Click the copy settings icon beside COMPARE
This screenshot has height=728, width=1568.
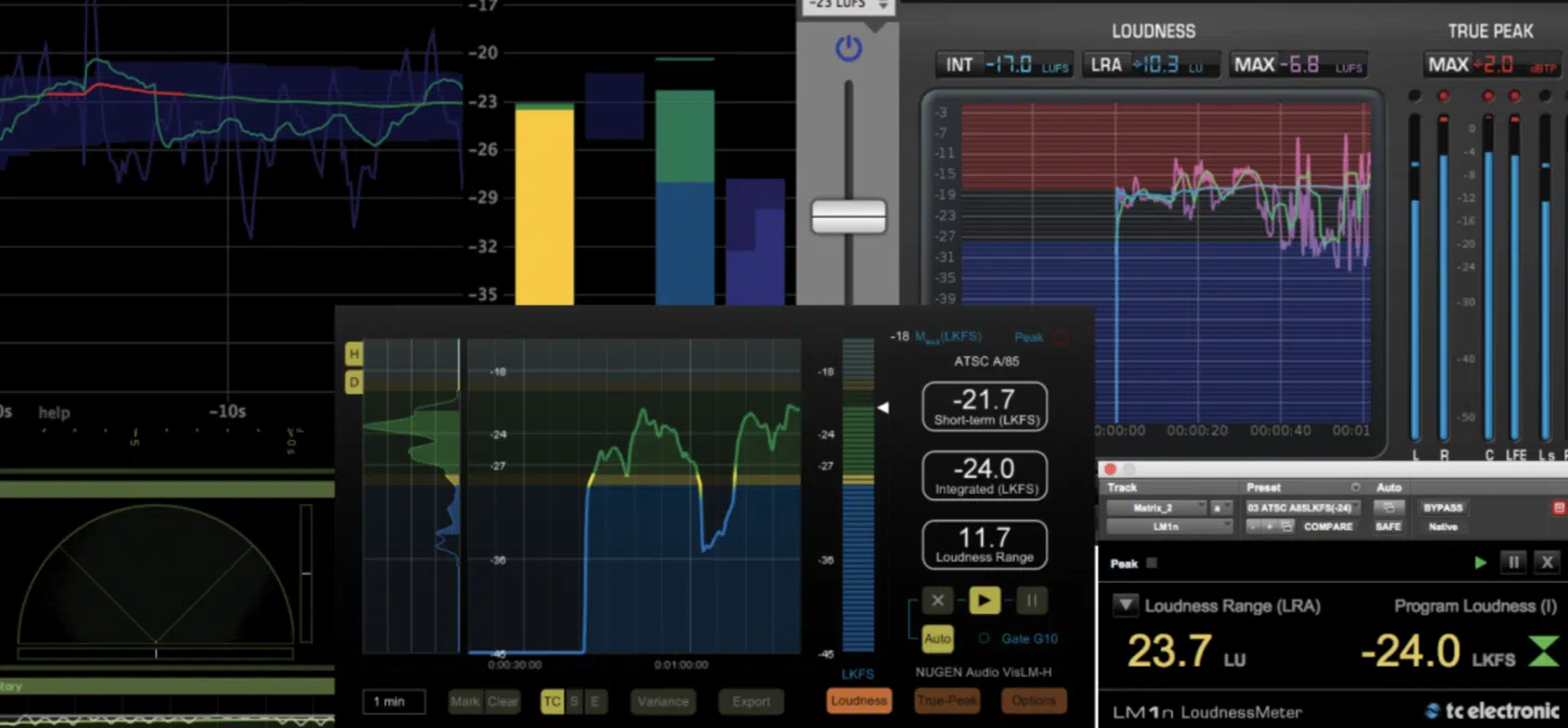click(x=1286, y=526)
